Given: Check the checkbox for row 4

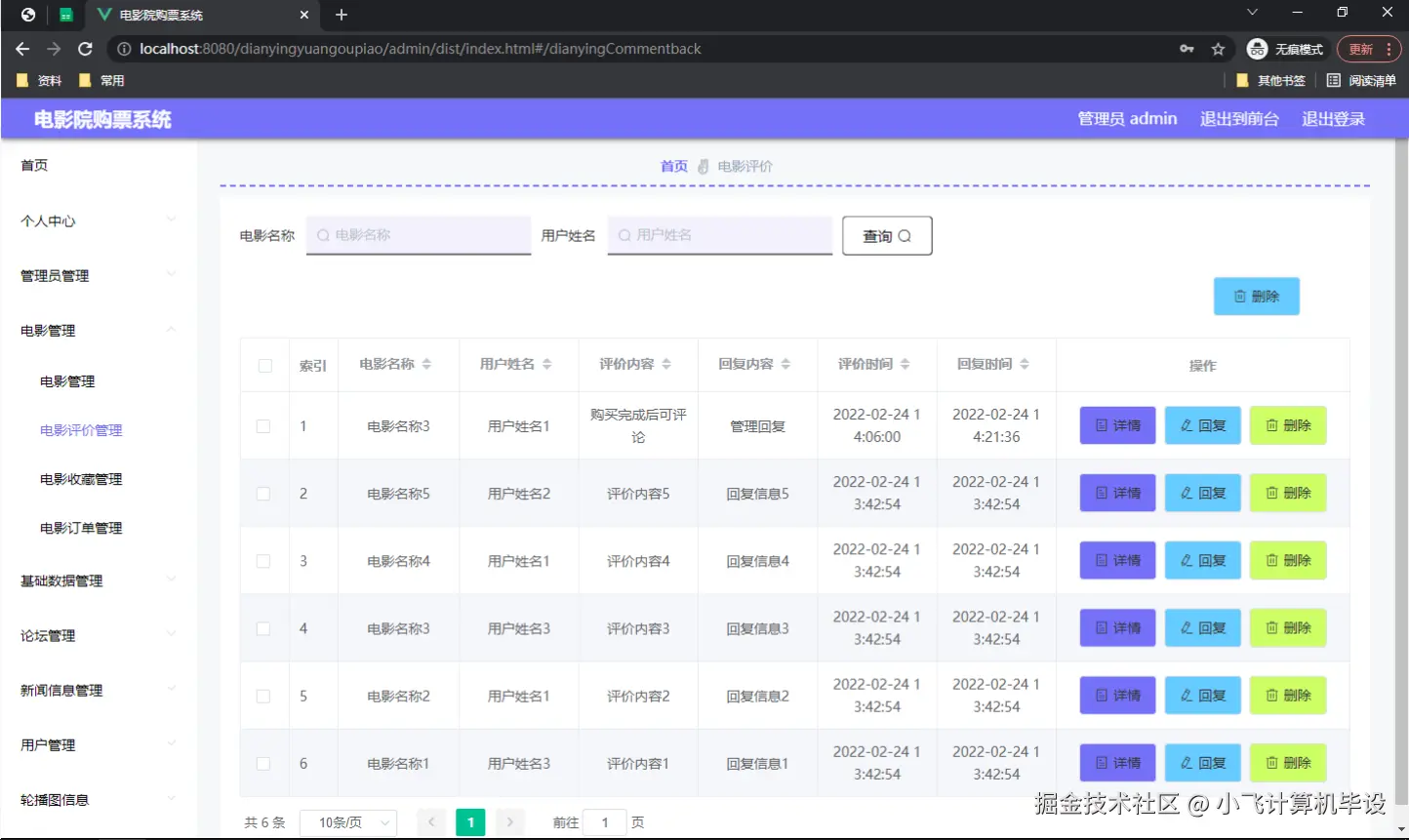Looking at the screenshot, I should coord(263,628).
